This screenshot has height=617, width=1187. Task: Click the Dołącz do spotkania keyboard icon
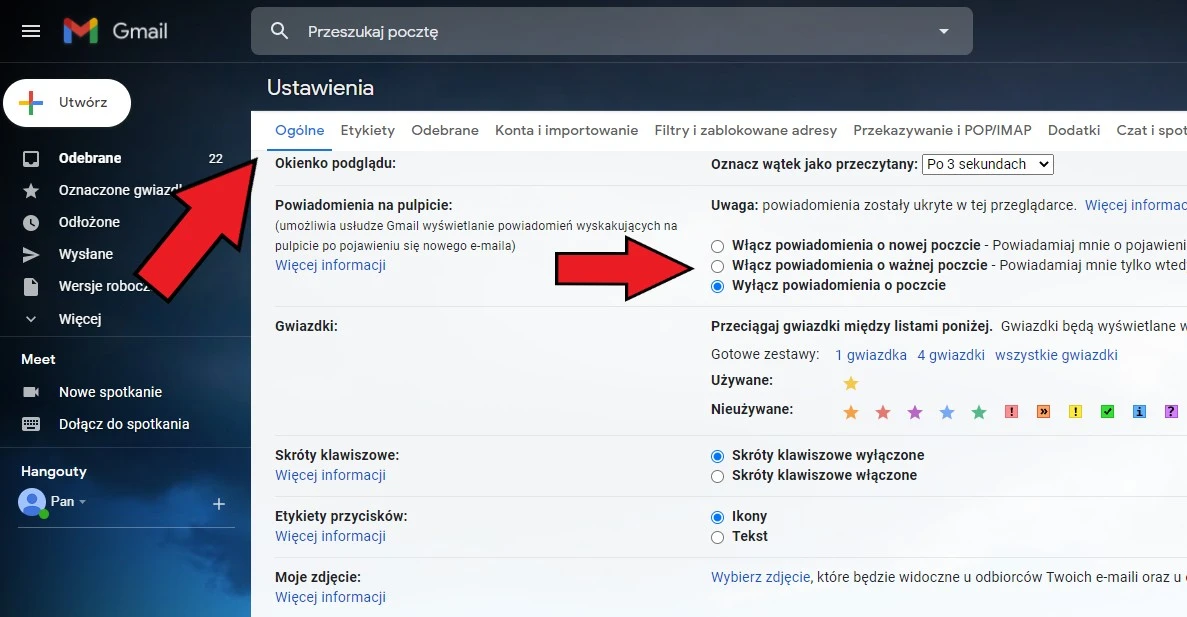click(31, 424)
